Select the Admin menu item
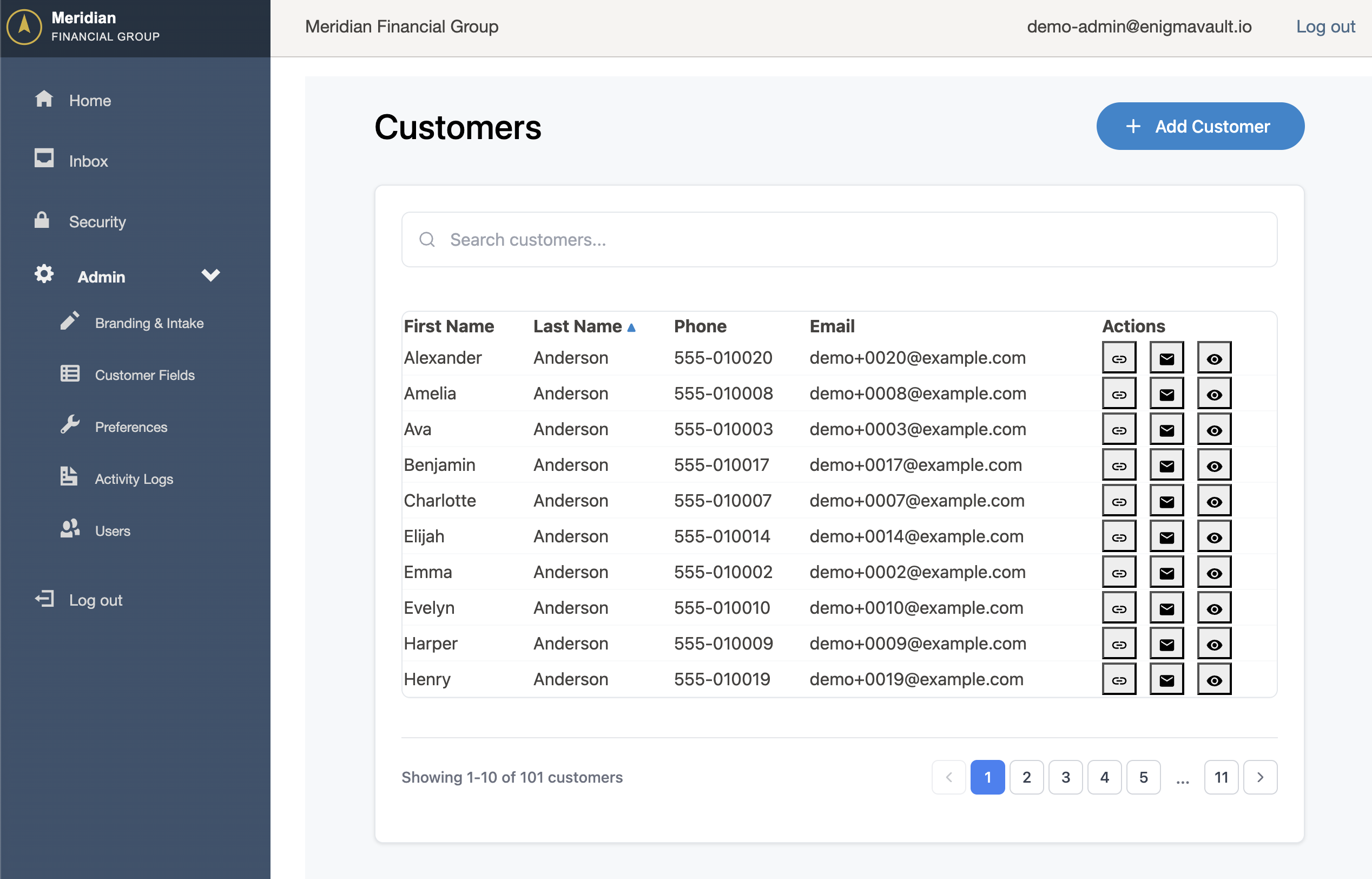Image resolution: width=1372 pixels, height=879 pixels. click(101, 277)
